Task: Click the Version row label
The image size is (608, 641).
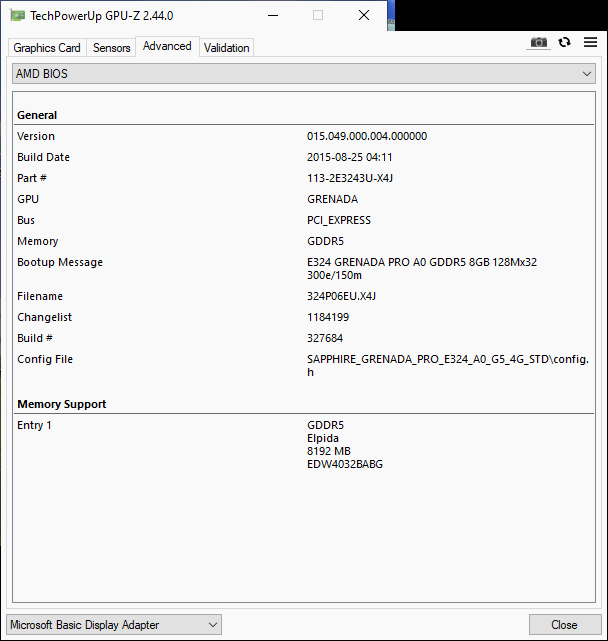Action: (36, 136)
